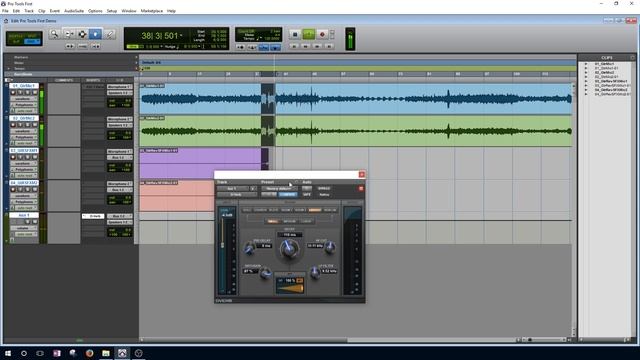The width and height of the screenshot is (640, 360).
Task: Open the Track menu
Action: tap(29, 11)
